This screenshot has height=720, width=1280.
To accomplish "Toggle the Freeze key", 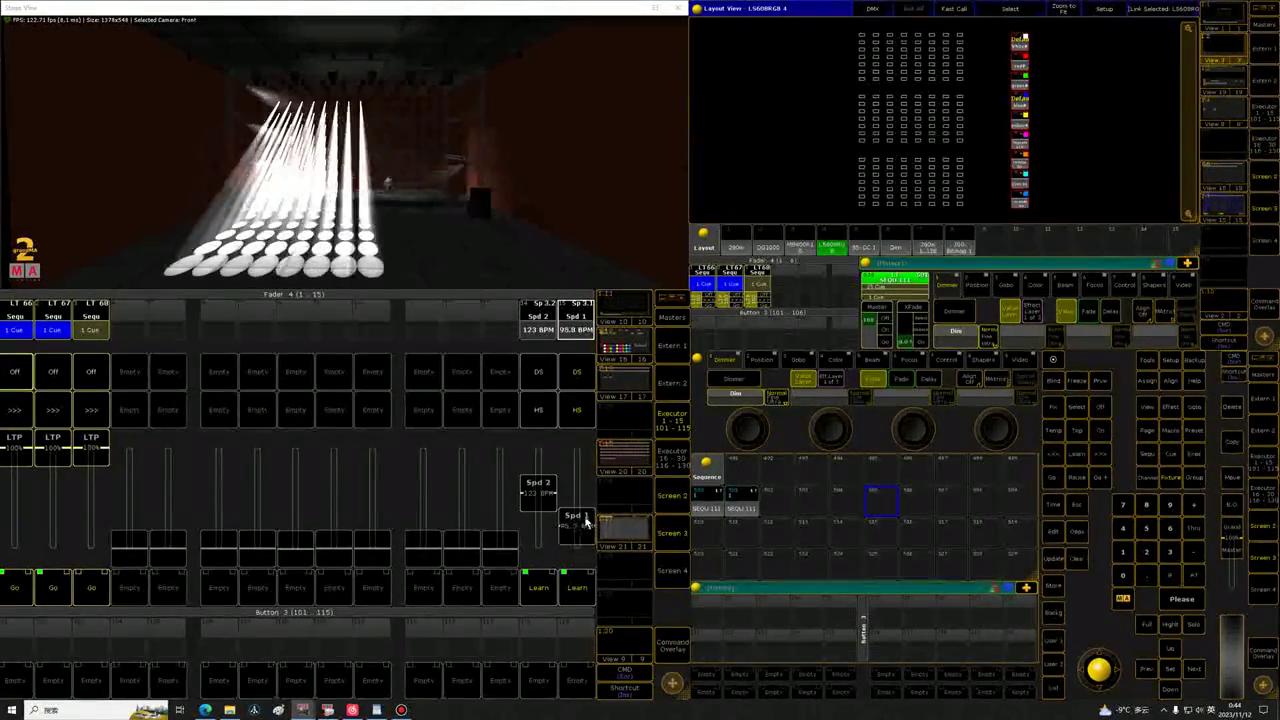I will (1076, 381).
